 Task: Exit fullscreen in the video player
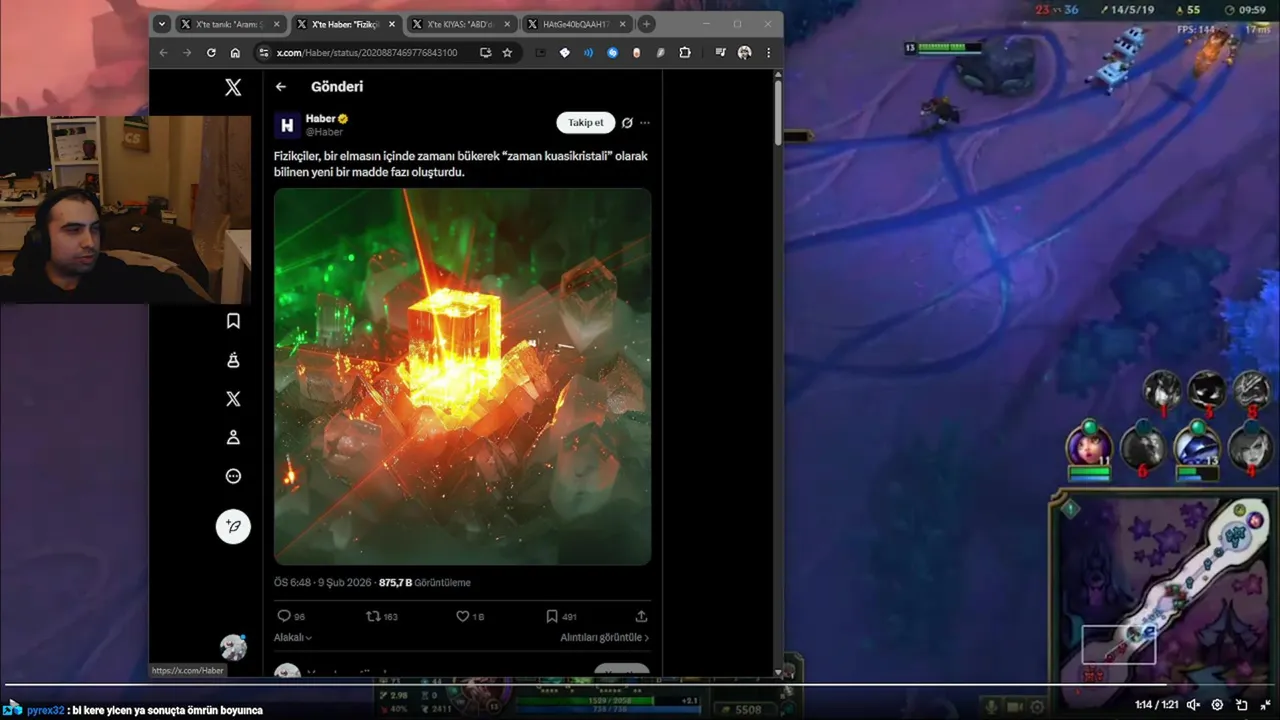pyautogui.click(x=1265, y=705)
